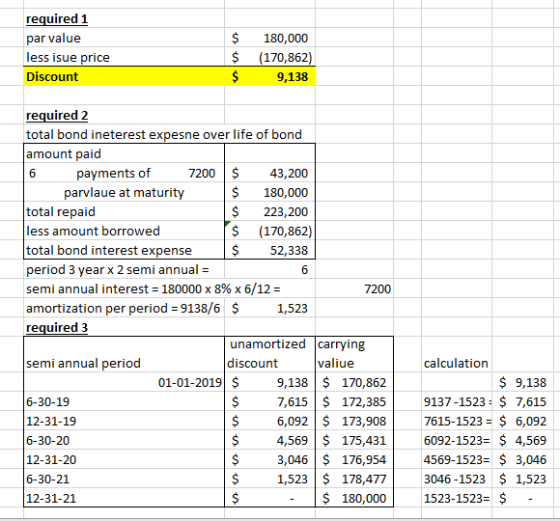This screenshot has height=521, width=560.
Task: Click unamortized discount 4,569 in 6-30-20 row
Action: [270, 440]
